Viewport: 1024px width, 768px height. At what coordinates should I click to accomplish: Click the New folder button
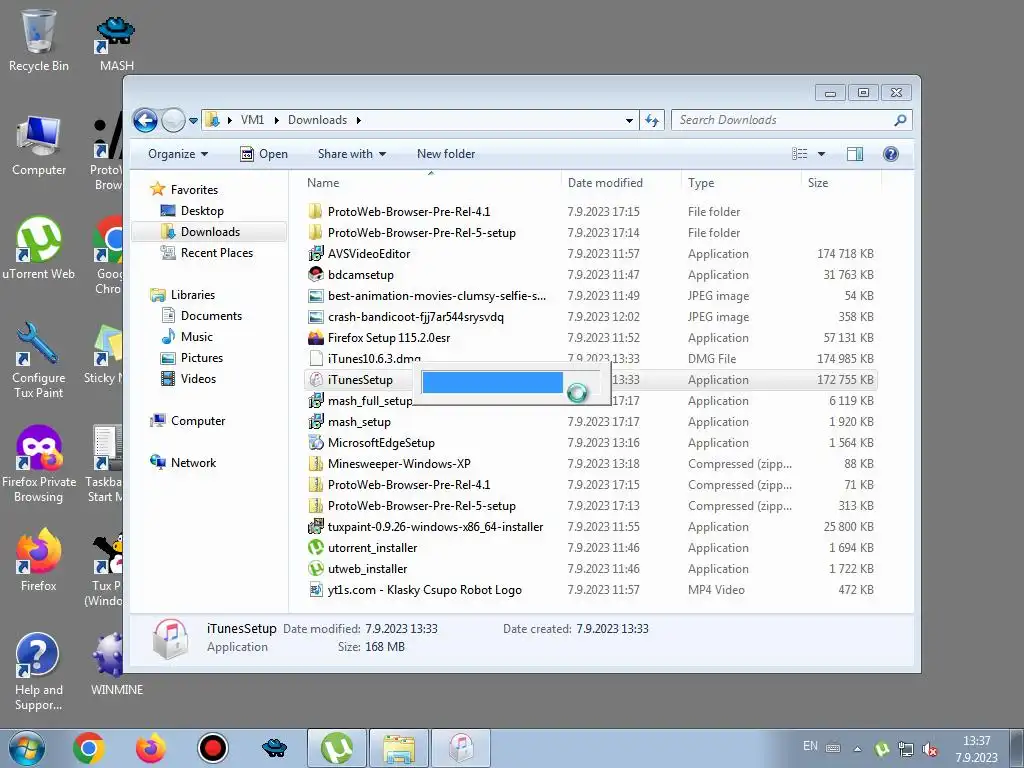pos(446,154)
